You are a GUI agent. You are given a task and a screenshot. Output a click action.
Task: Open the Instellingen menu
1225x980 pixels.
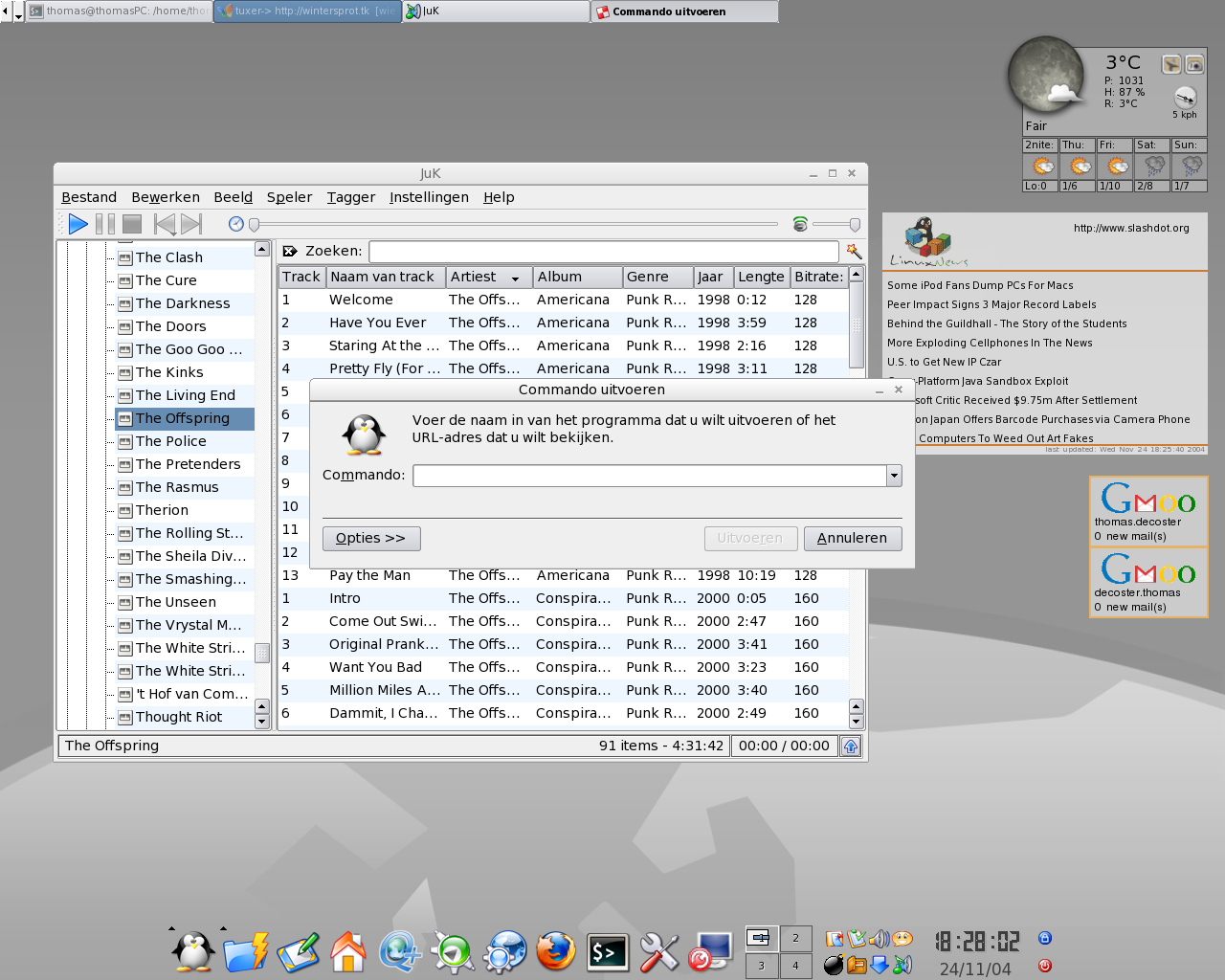[x=429, y=197]
